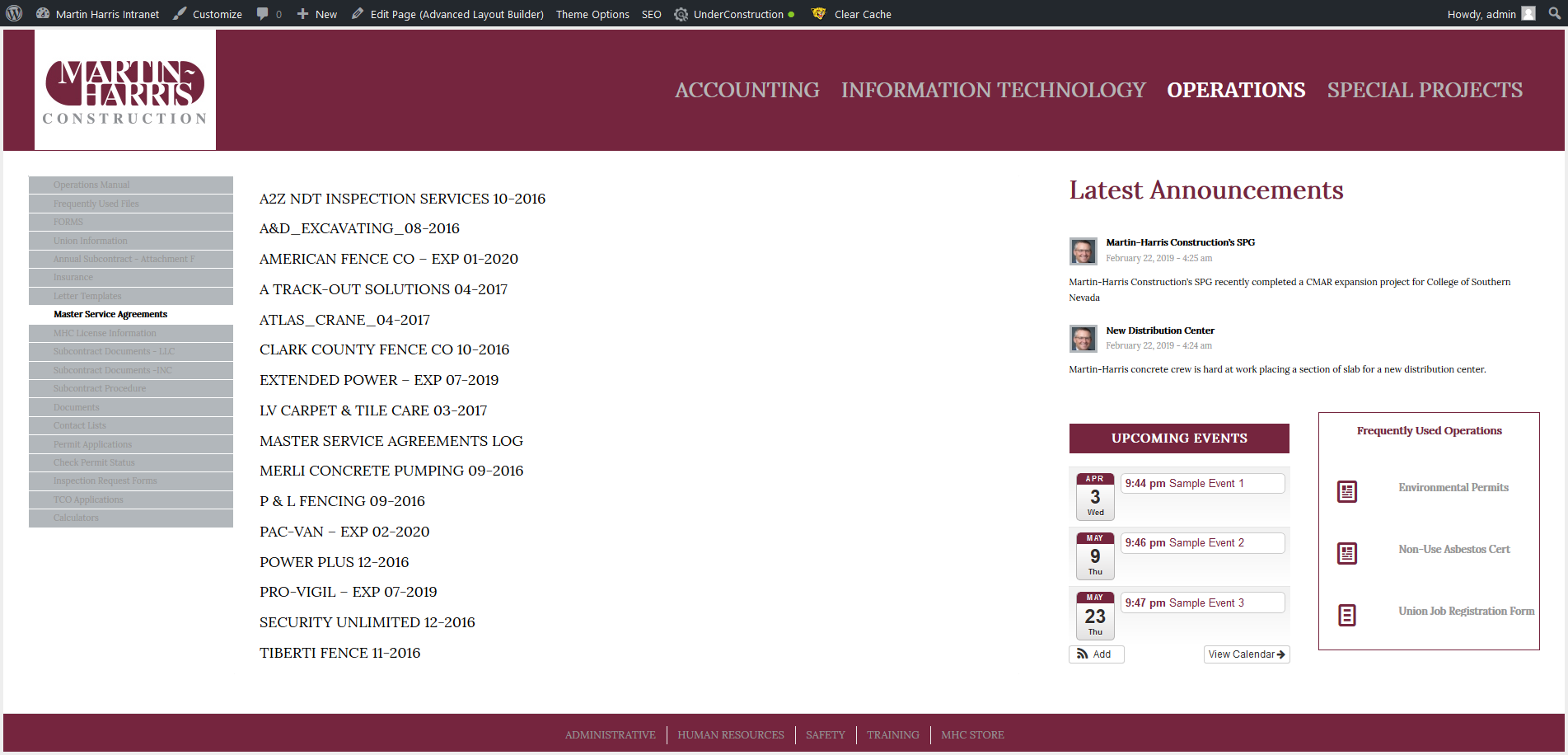This screenshot has width=1568, height=755.
Task: Open American Fence Co – EXP 01-2020
Action: click(389, 259)
